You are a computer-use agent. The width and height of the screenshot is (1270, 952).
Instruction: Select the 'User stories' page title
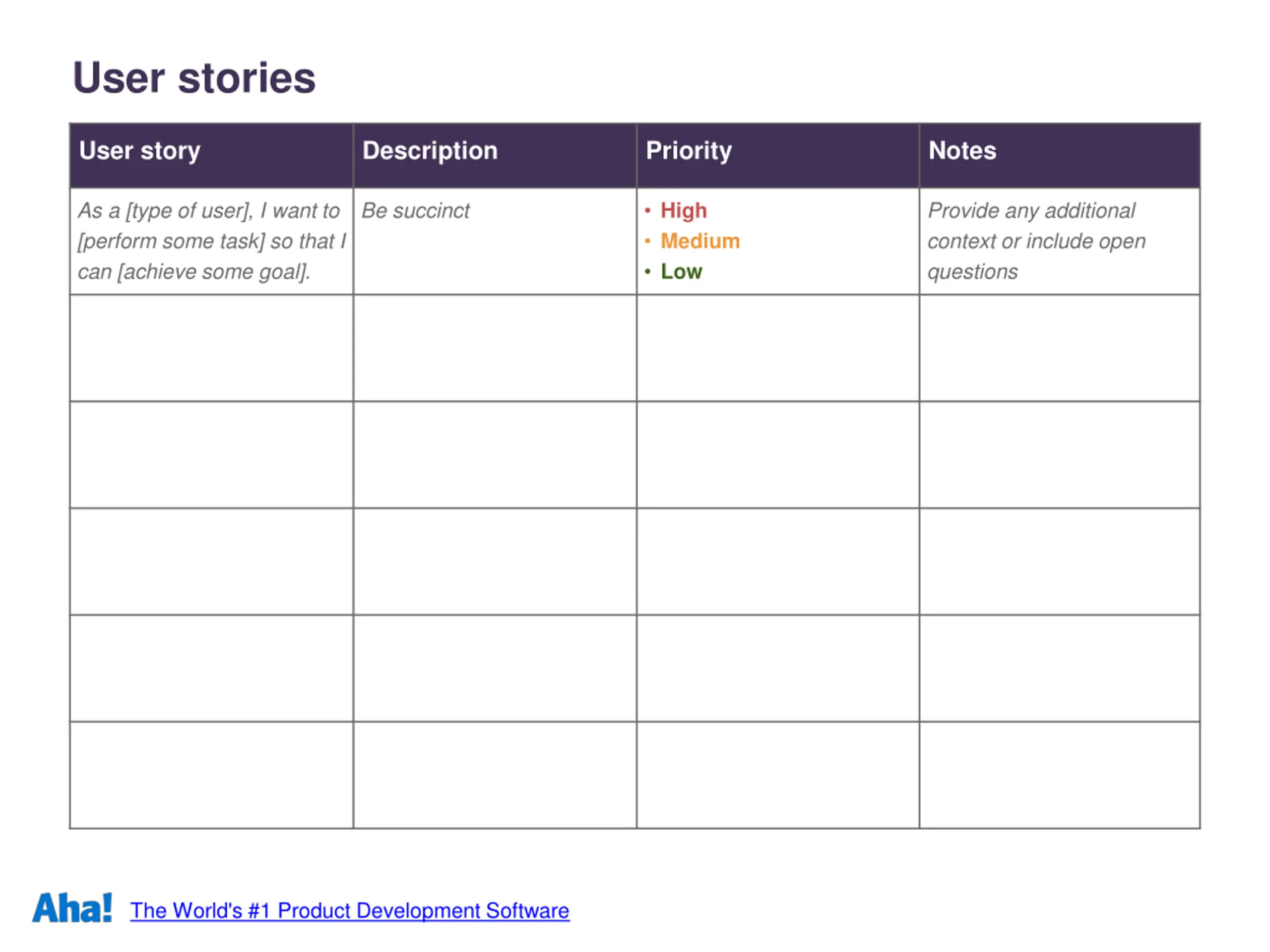pyautogui.click(x=194, y=77)
